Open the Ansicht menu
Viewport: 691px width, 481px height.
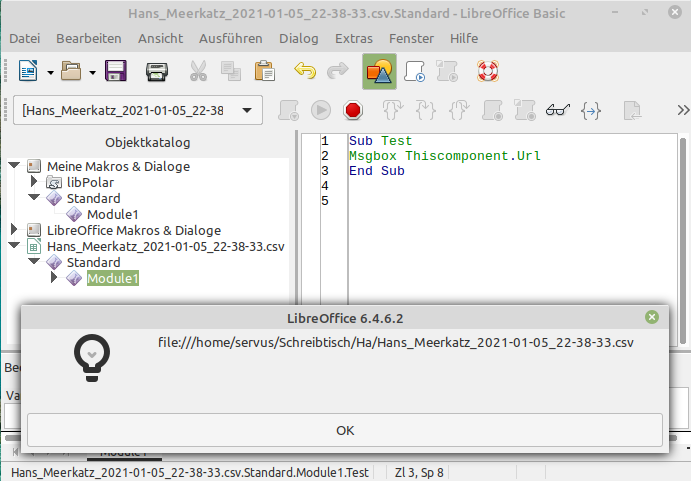click(160, 39)
